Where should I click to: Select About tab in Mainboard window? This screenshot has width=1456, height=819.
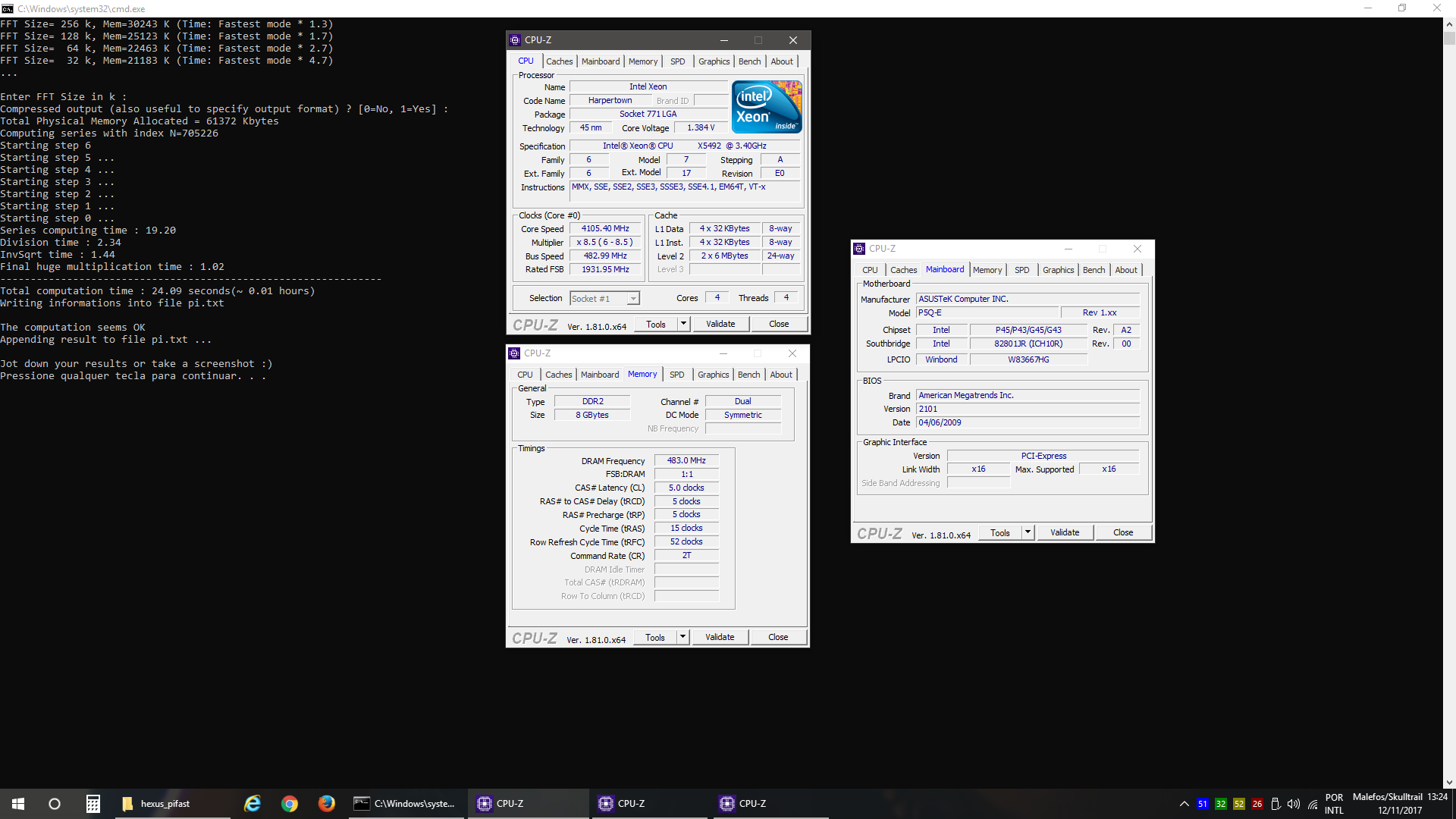1126,270
